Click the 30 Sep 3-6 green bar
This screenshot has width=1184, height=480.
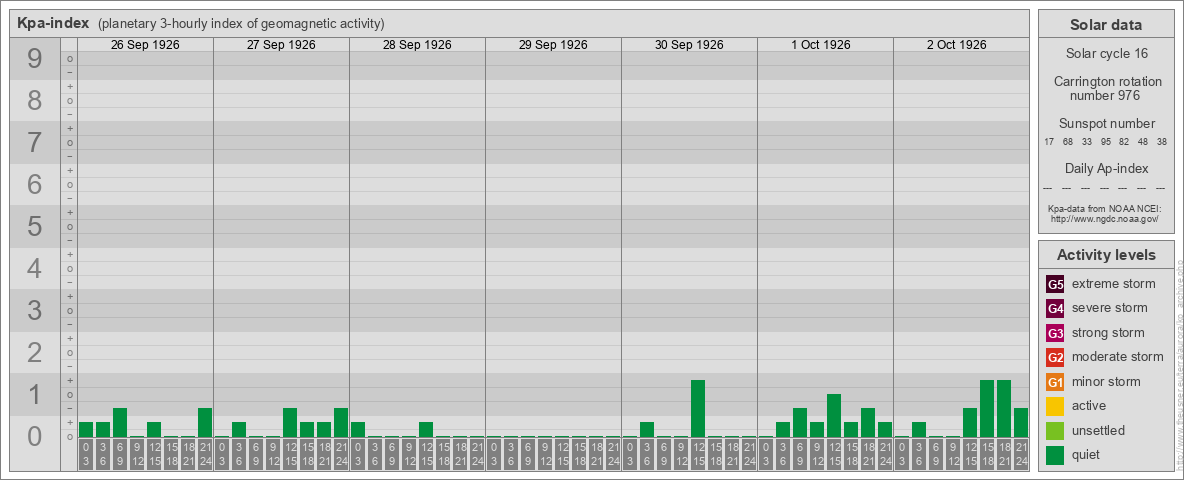pos(646,429)
